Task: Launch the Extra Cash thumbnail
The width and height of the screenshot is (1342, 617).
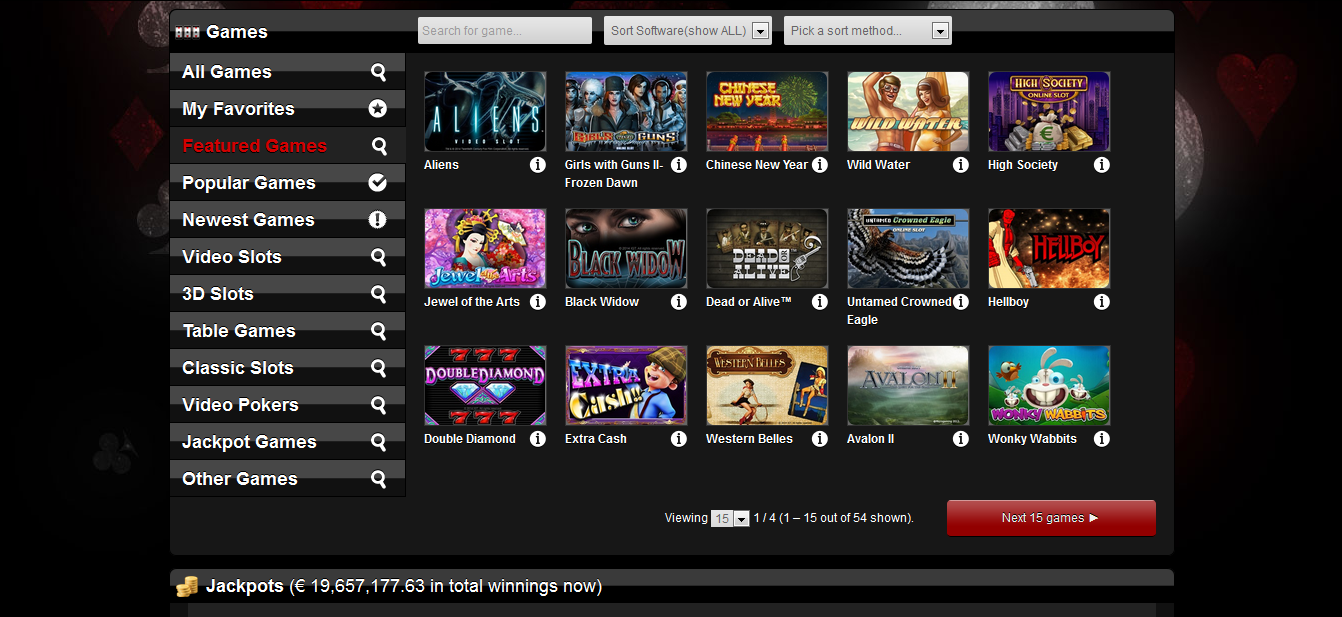Action: [626, 385]
